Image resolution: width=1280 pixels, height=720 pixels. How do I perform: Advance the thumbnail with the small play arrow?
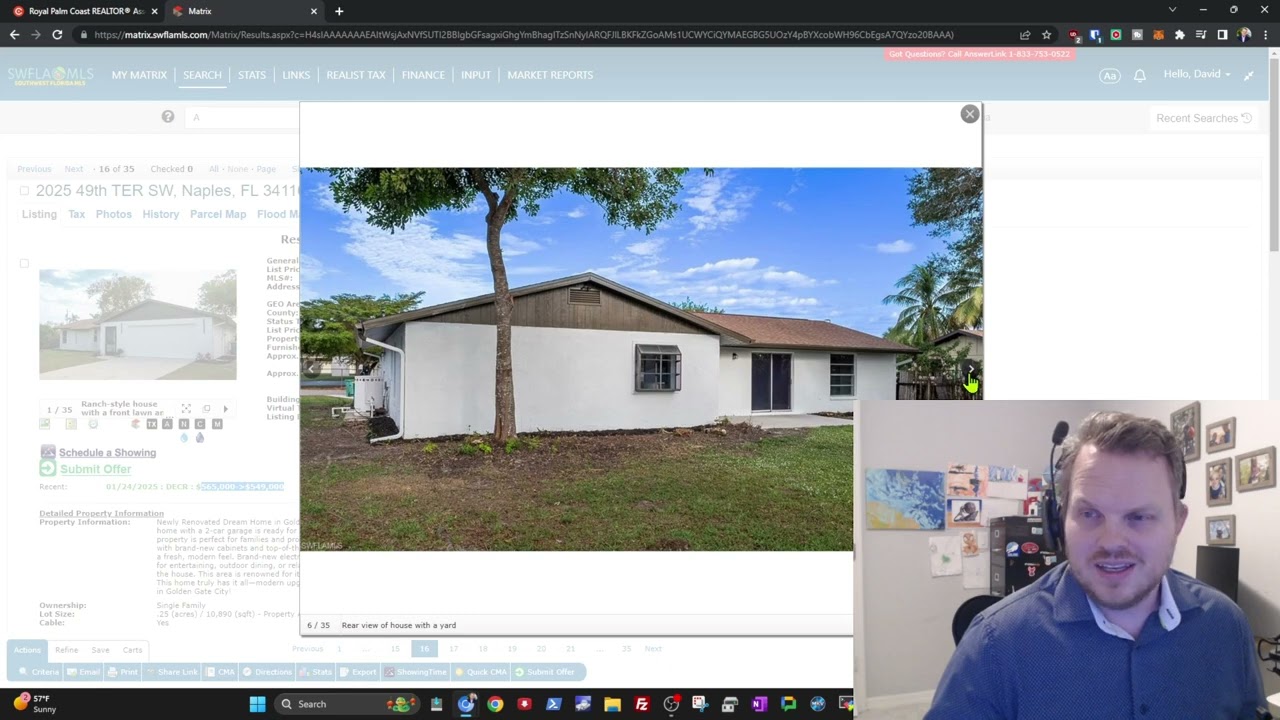tap(225, 409)
